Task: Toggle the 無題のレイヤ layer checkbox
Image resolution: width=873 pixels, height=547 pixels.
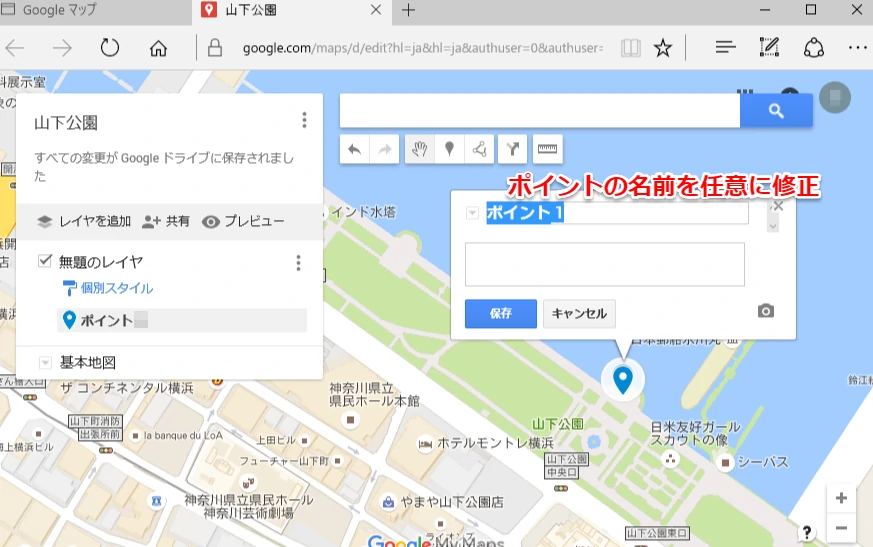Action: (45, 261)
